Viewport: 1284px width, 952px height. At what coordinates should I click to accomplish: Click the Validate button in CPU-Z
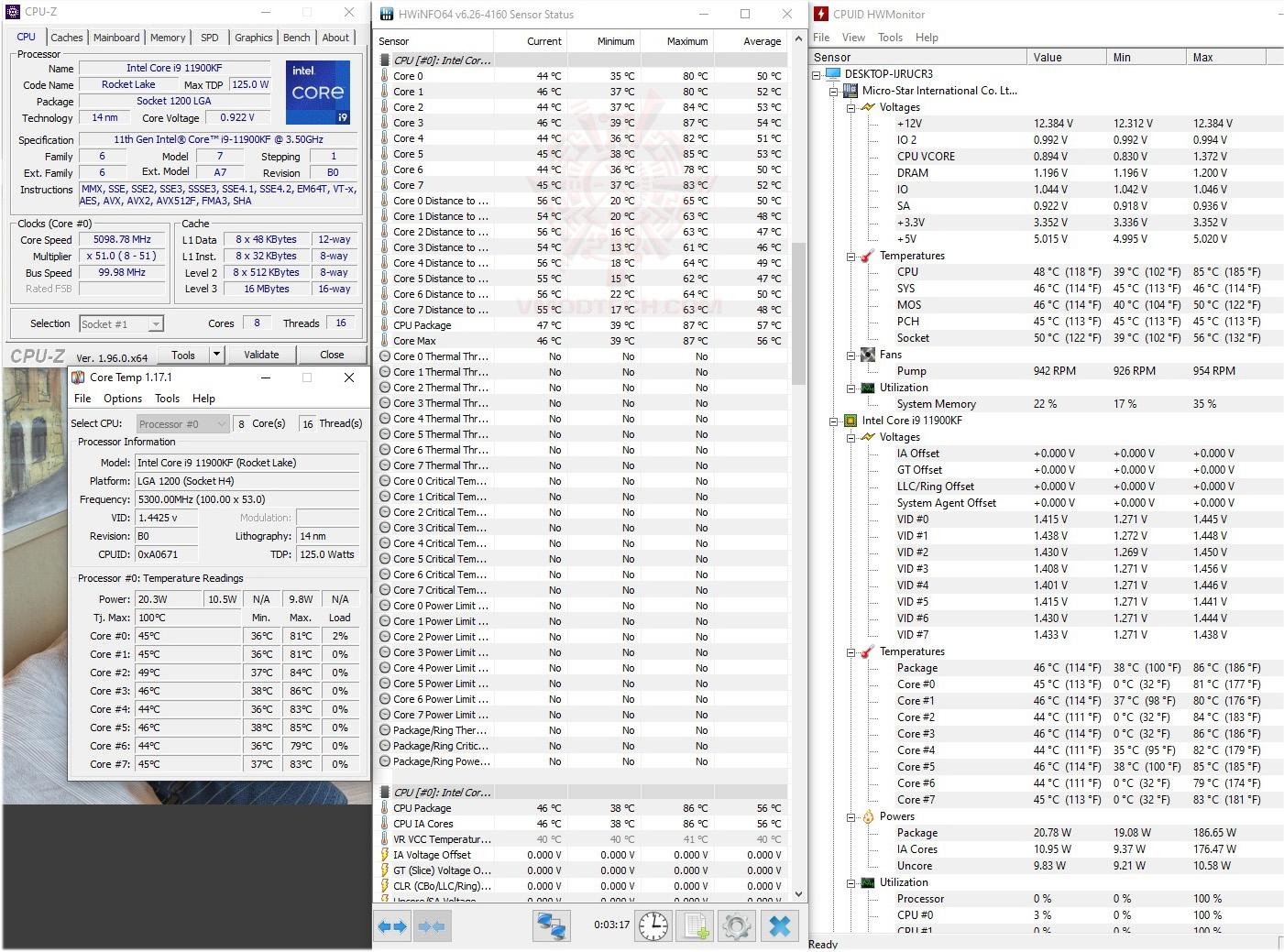(261, 355)
